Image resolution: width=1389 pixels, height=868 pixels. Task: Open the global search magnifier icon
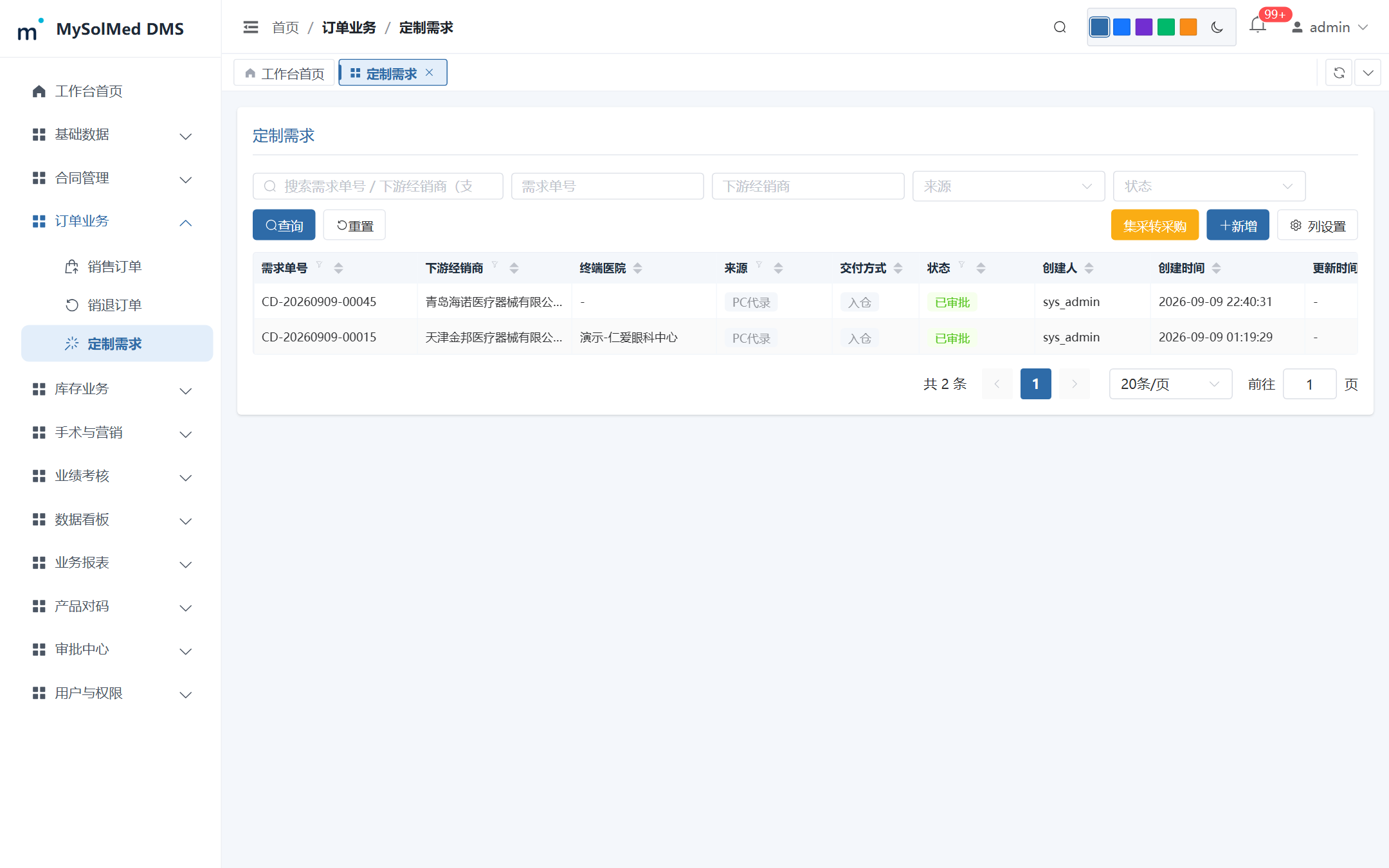click(x=1060, y=27)
